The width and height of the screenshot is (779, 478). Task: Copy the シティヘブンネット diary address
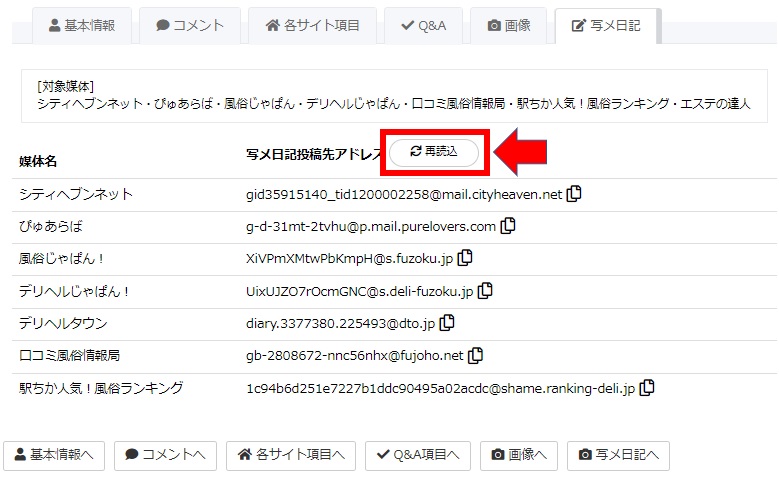(x=574, y=193)
